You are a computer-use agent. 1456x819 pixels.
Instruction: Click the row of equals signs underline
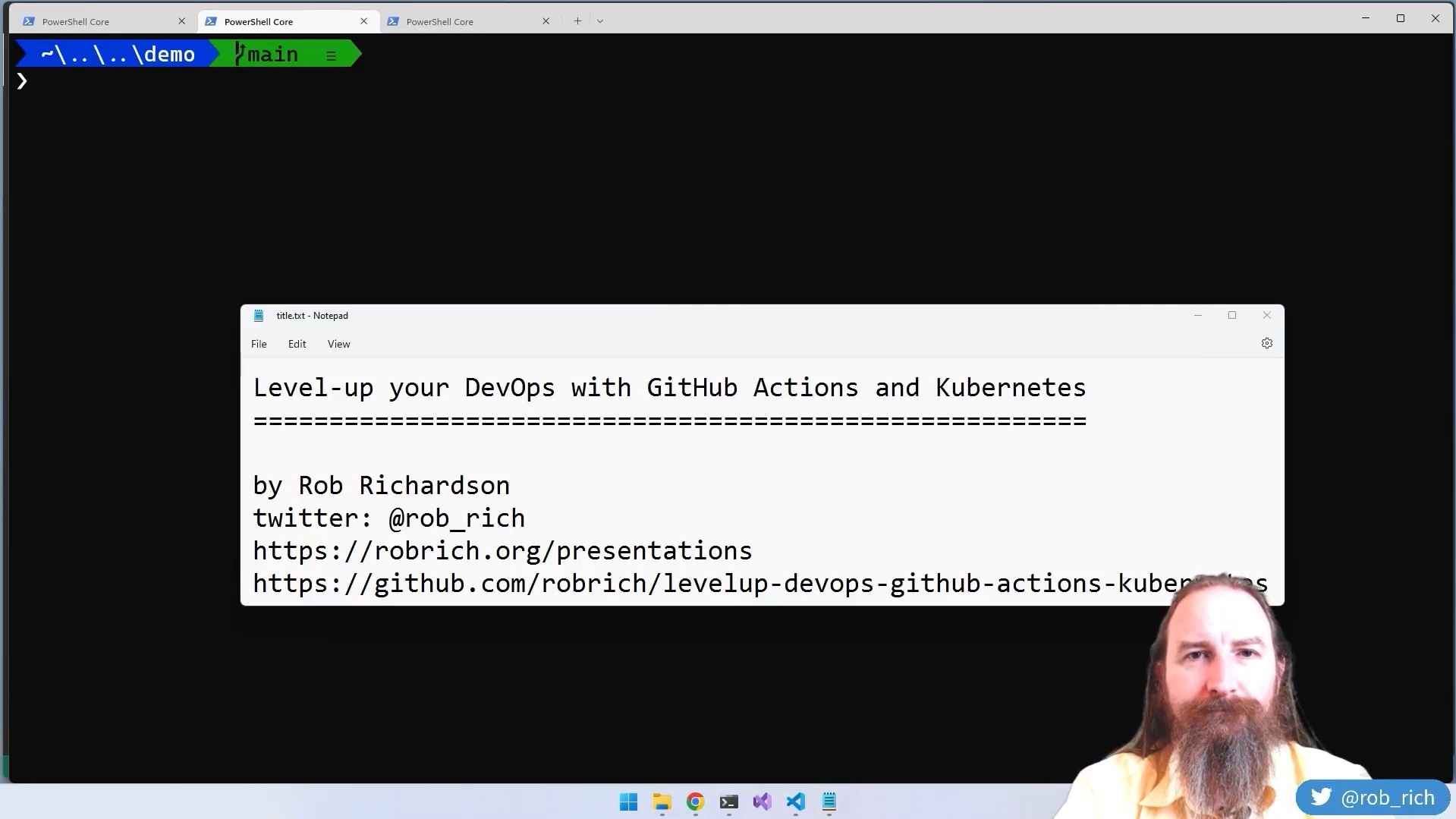[669, 421]
